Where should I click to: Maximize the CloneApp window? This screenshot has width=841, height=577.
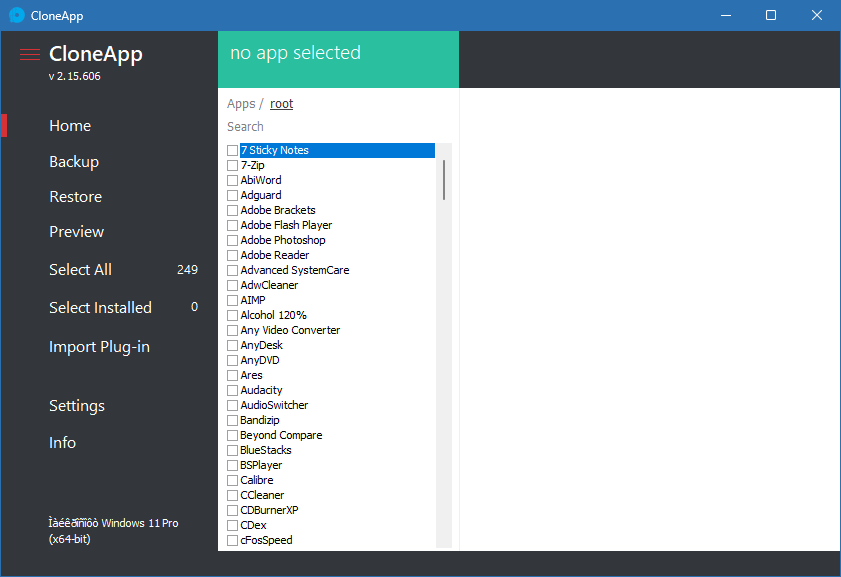point(771,15)
